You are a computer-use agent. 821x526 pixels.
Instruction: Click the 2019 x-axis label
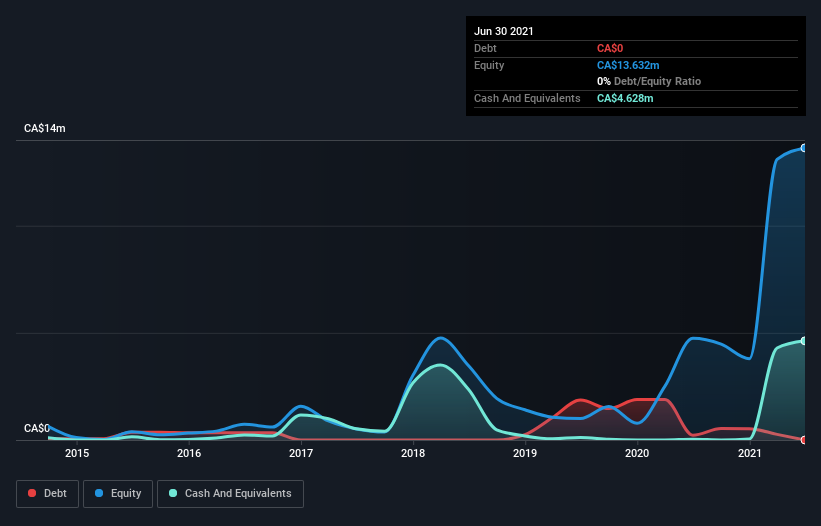pos(525,453)
